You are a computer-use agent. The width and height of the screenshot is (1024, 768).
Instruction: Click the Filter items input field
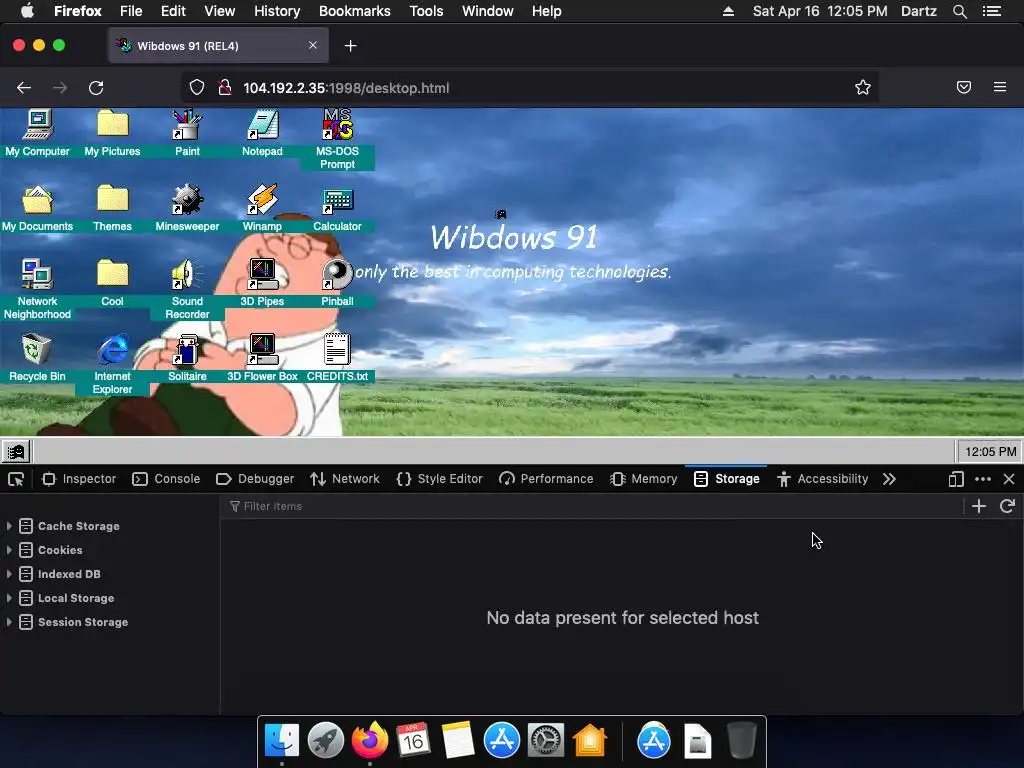591,506
